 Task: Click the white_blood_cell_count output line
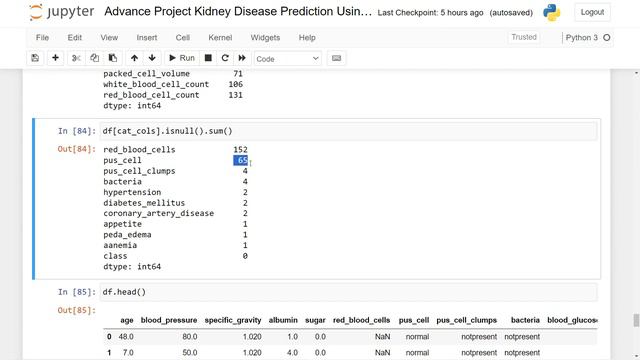coord(173,84)
